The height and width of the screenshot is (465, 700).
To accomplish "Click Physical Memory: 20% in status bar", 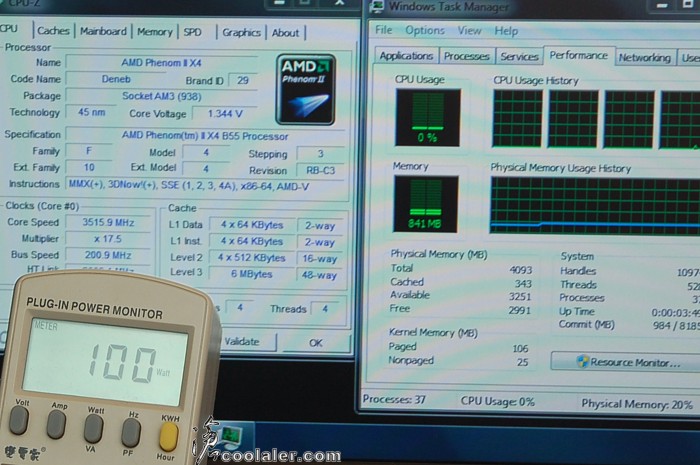I will click(x=637, y=404).
